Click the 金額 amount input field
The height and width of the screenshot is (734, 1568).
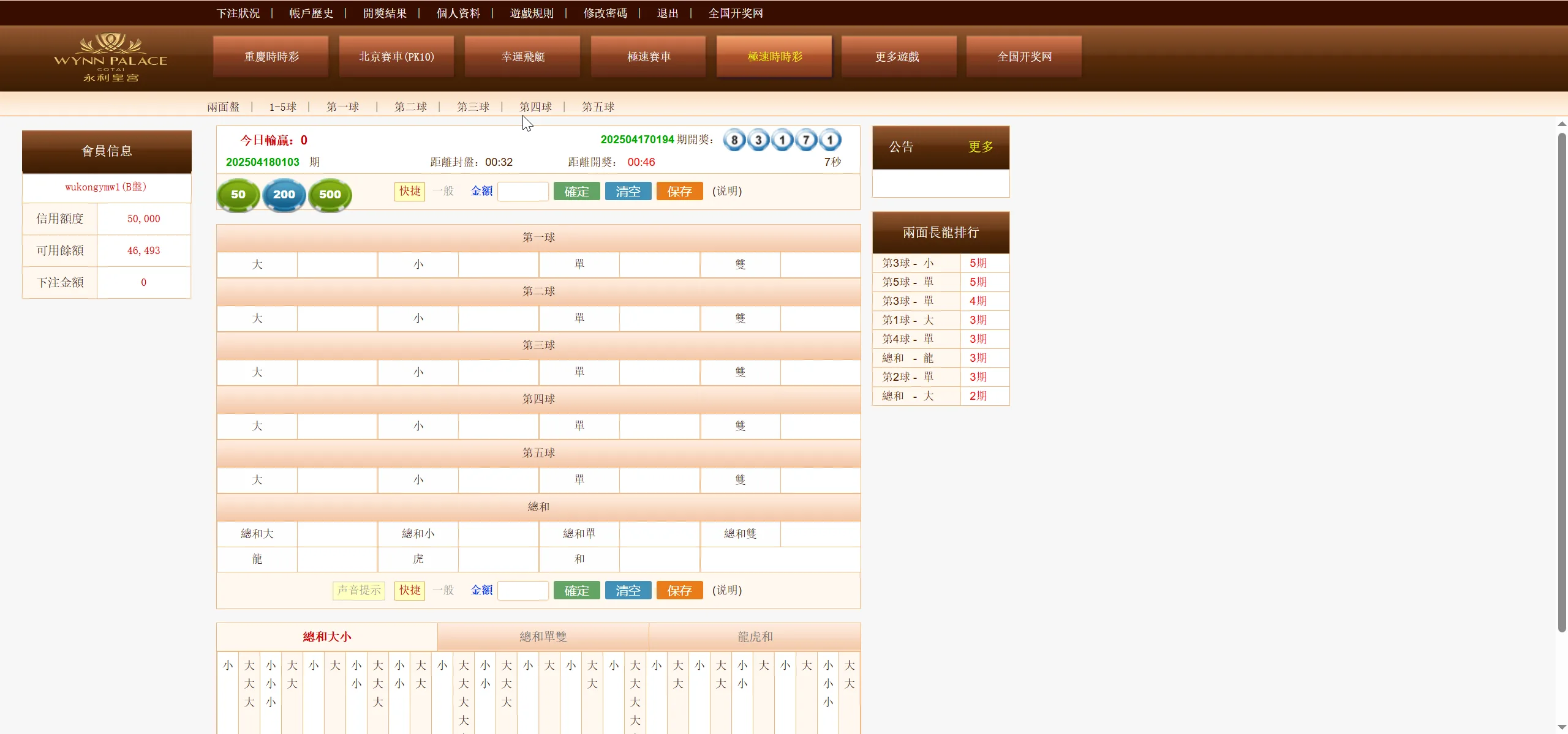pos(523,191)
